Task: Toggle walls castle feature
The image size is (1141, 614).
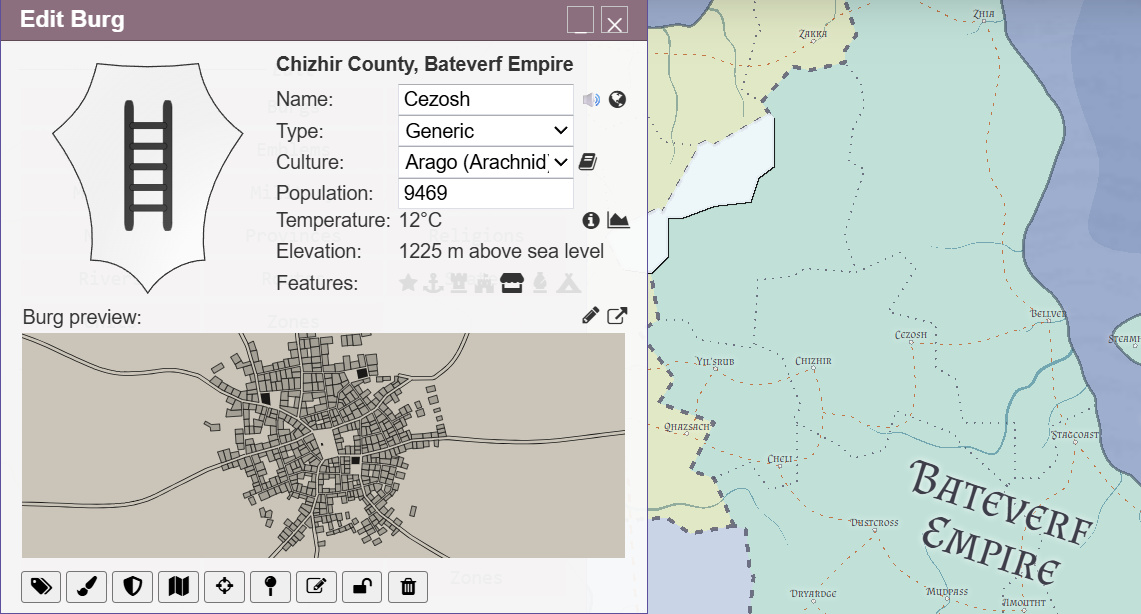Action: (484, 282)
